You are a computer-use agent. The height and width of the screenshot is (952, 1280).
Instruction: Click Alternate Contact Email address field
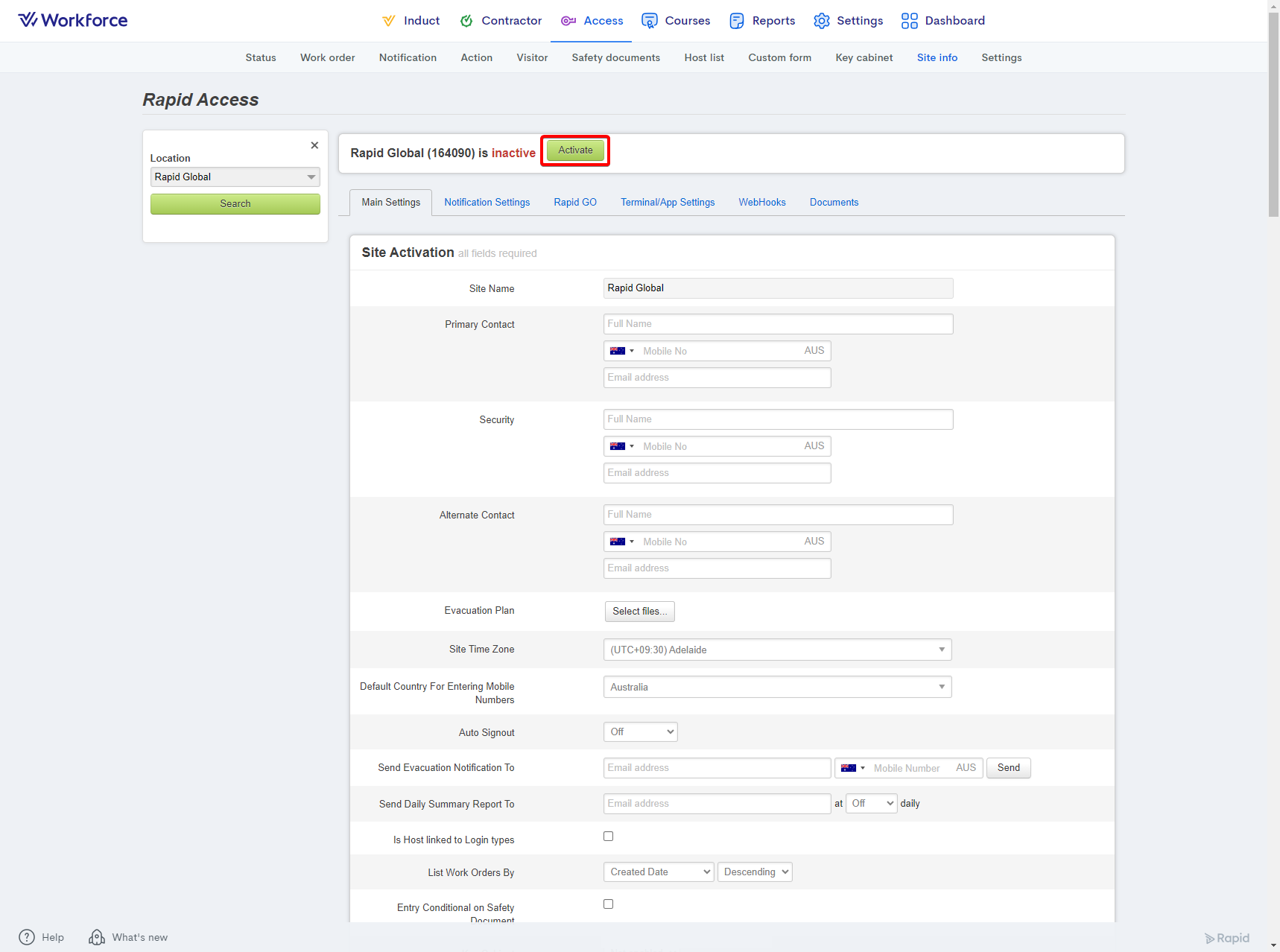pyautogui.click(x=717, y=568)
